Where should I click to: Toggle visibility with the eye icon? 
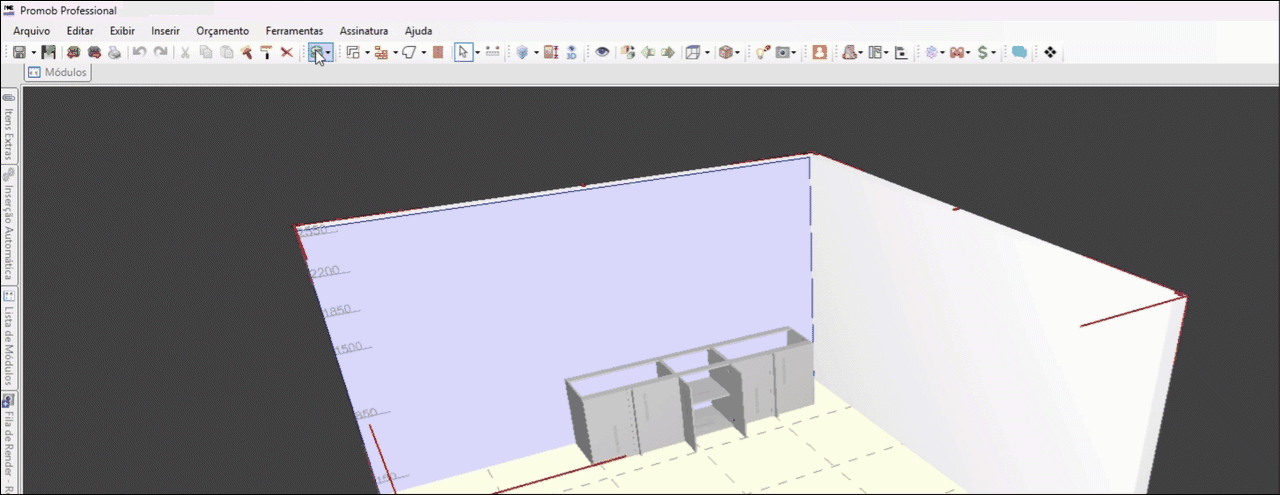point(602,52)
